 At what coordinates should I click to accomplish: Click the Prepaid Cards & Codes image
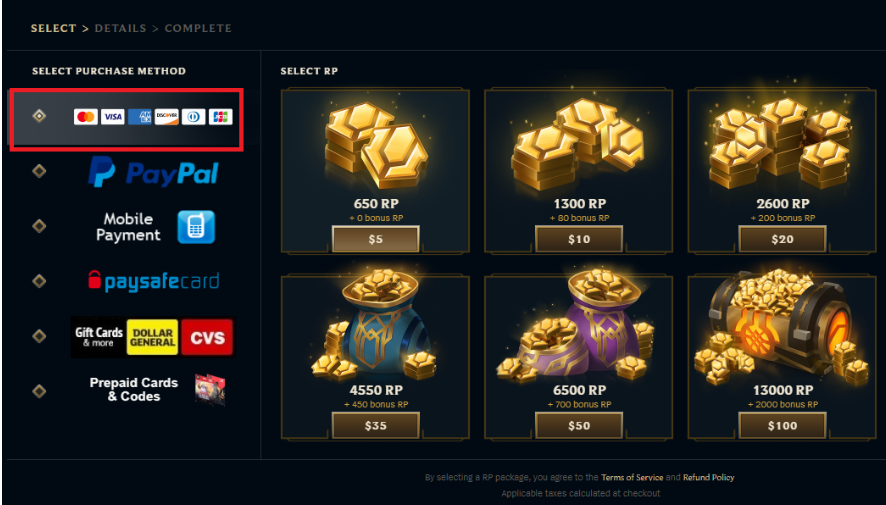point(210,390)
